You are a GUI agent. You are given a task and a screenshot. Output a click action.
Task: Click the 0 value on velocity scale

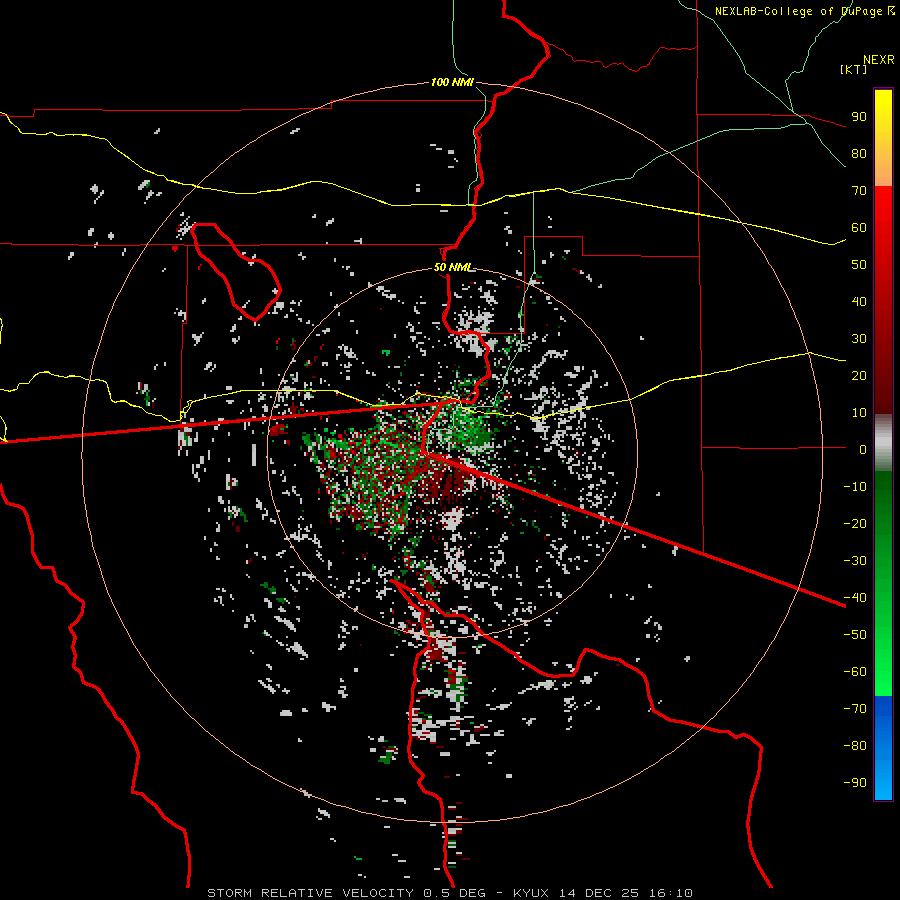pyautogui.click(x=863, y=449)
